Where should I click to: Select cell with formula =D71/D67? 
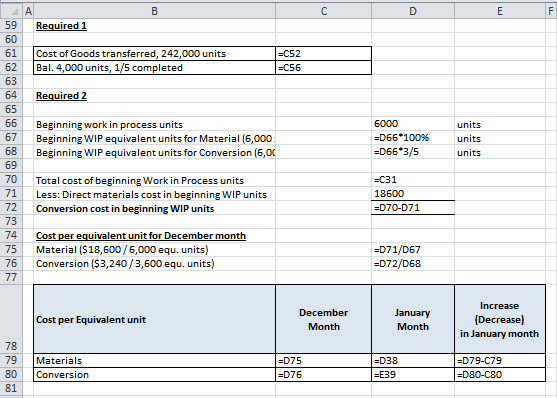[x=413, y=249]
